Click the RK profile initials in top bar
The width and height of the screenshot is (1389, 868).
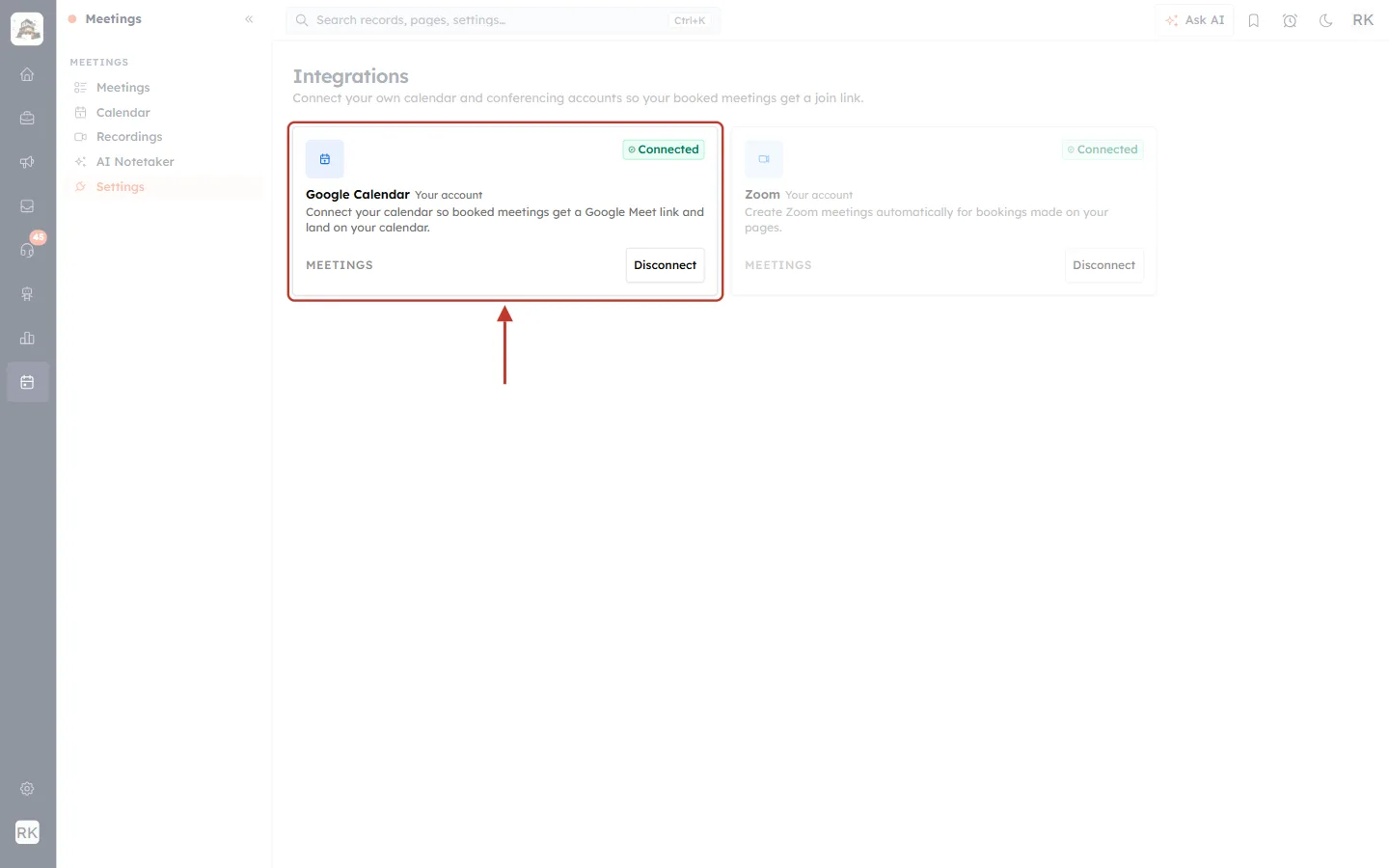pos(1363,20)
